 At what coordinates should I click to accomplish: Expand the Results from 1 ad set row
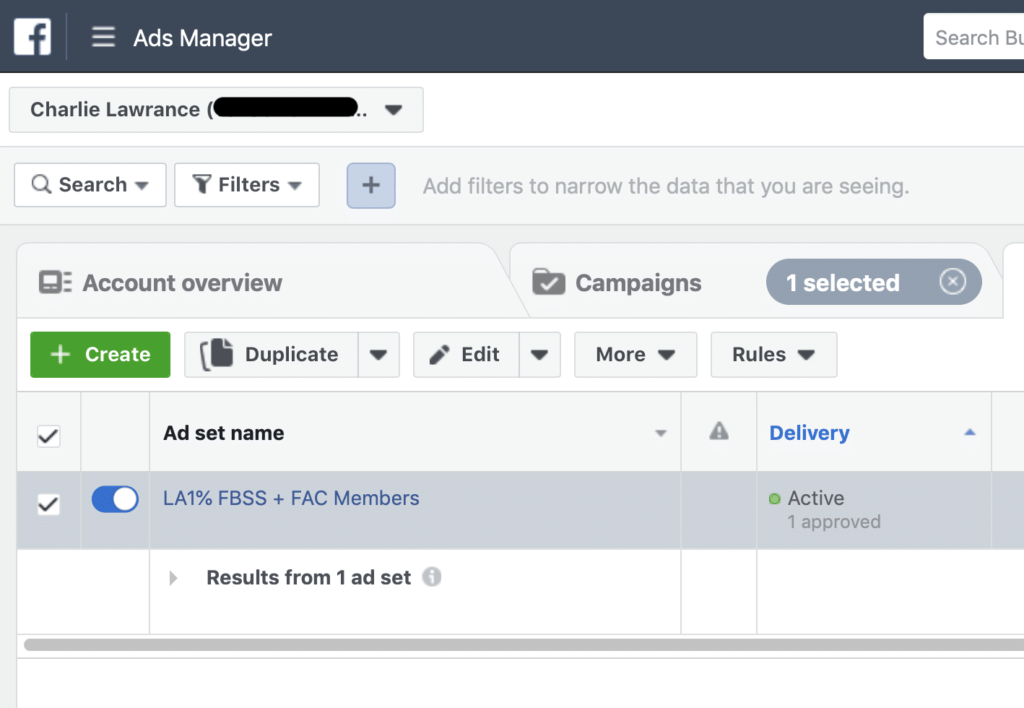(173, 578)
